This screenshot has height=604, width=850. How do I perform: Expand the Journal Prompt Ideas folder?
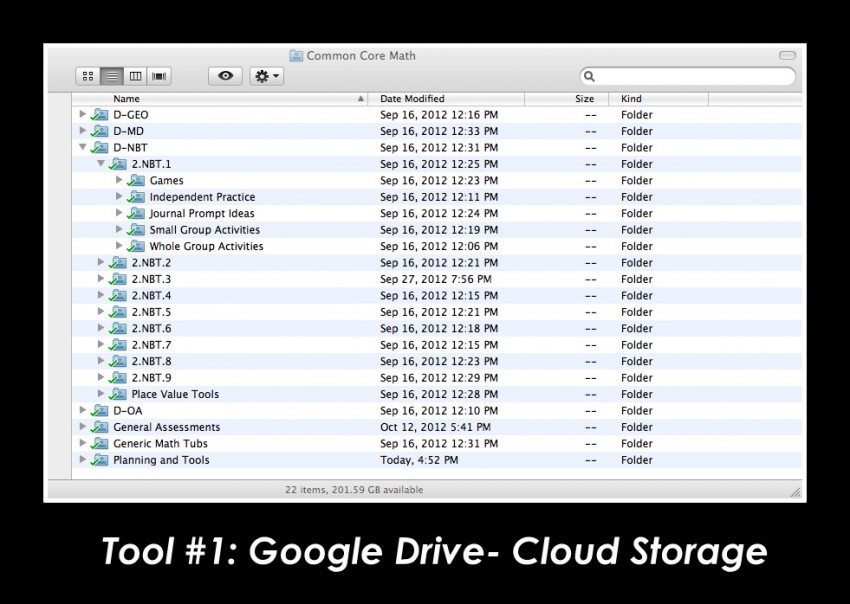pos(119,213)
